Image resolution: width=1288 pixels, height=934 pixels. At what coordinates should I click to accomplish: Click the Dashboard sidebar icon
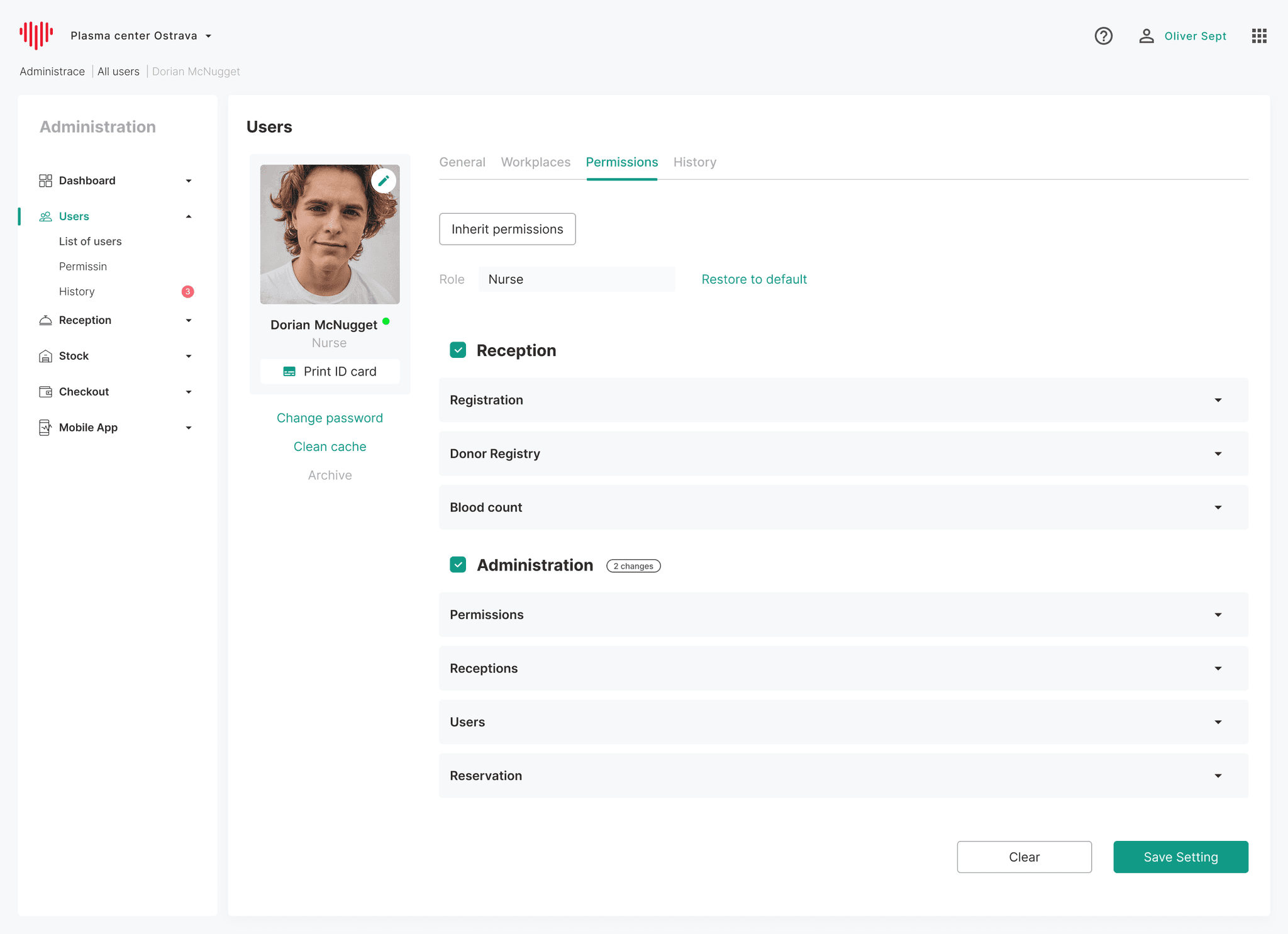point(45,181)
